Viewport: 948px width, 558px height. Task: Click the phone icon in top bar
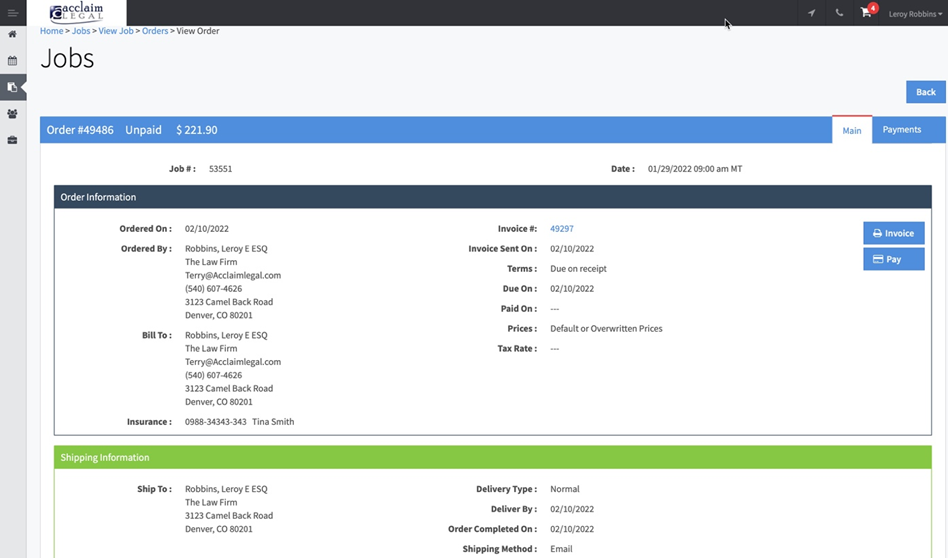[x=839, y=13]
